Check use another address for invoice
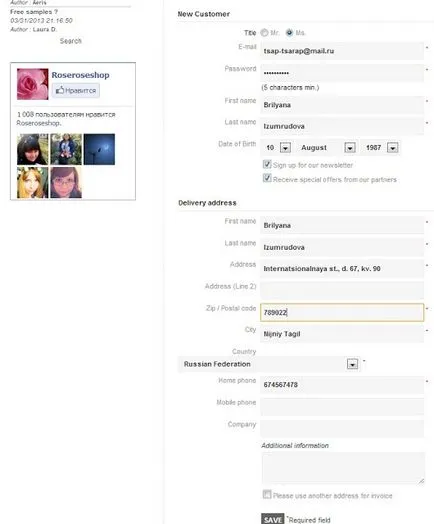 [267, 494]
